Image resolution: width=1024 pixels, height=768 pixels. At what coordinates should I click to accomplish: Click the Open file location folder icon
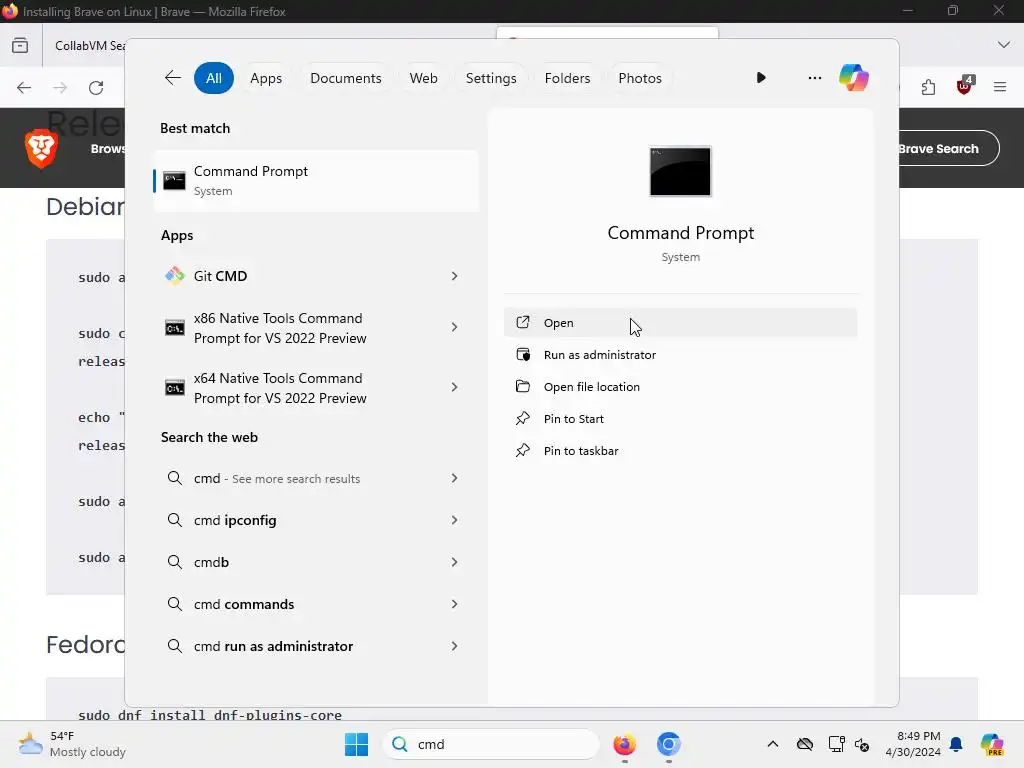tap(523, 386)
